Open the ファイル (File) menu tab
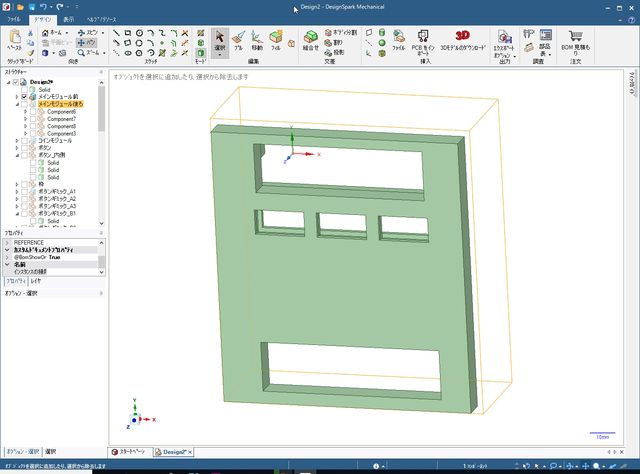The height and width of the screenshot is (474, 640). [x=13, y=19]
